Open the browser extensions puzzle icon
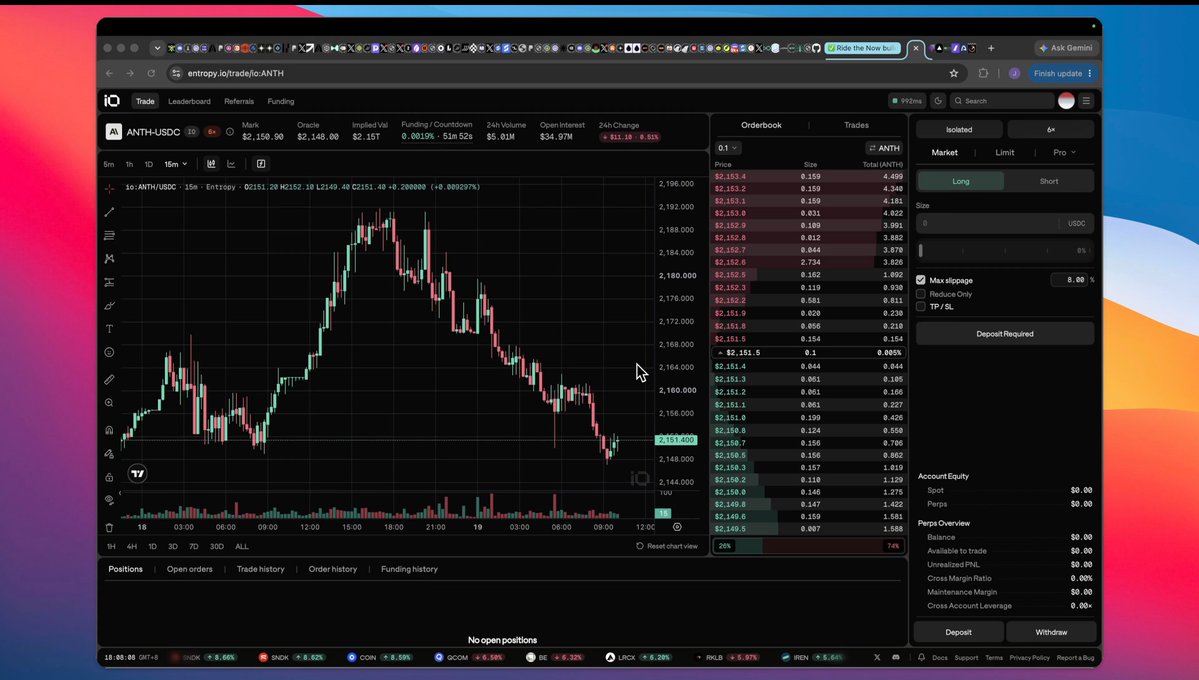The width and height of the screenshot is (1199, 680). 983,73
